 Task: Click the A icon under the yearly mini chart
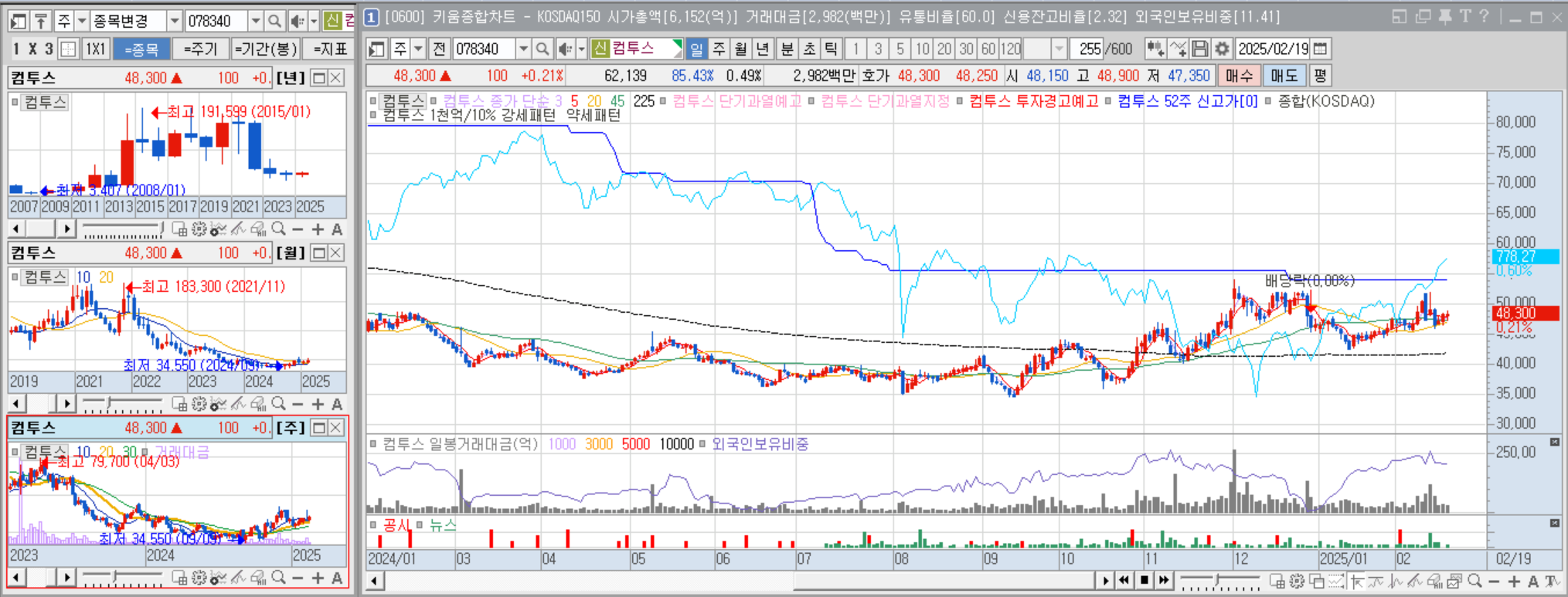pos(337,229)
